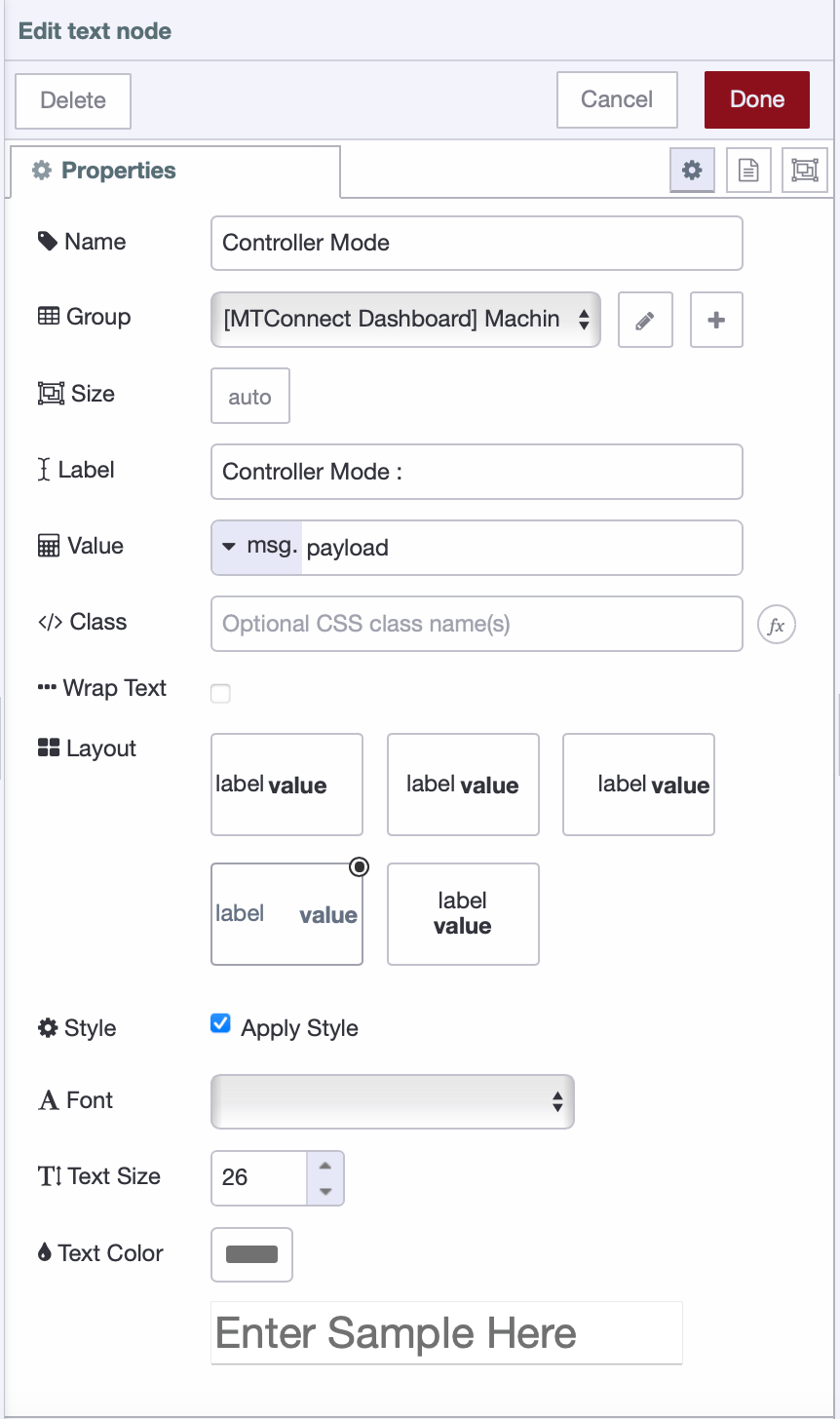Click the Done button
Screen dimensions: 840x1419
click(x=757, y=98)
